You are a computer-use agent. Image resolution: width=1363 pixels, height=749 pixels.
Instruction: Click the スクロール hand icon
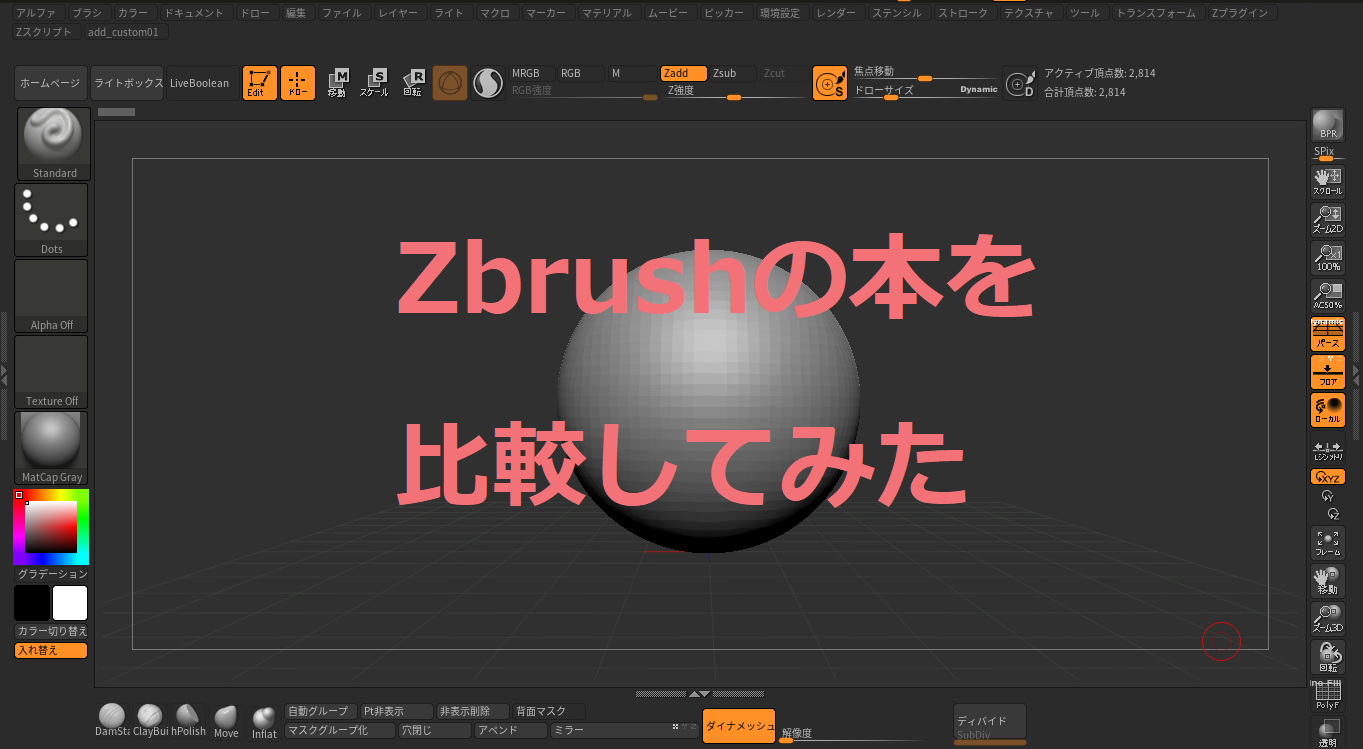pyautogui.click(x=1328, y=181)
